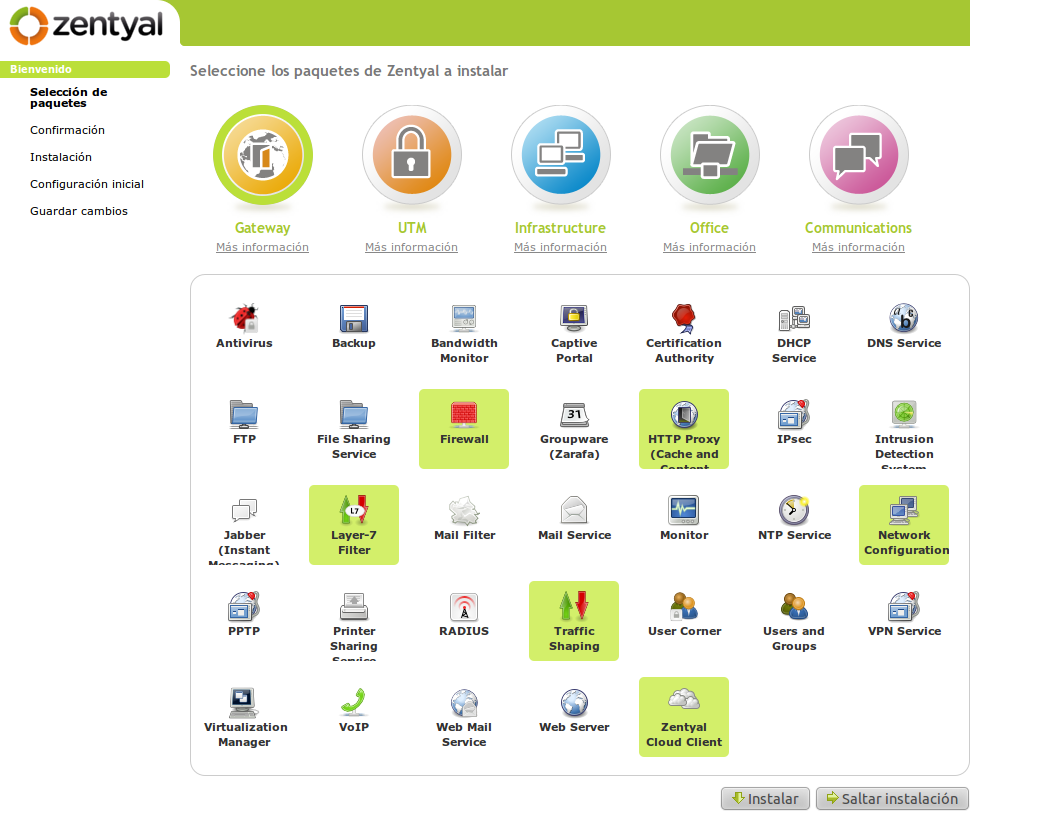Select the Monitor package
This screenshot has height=836, width=1046.
684,524
